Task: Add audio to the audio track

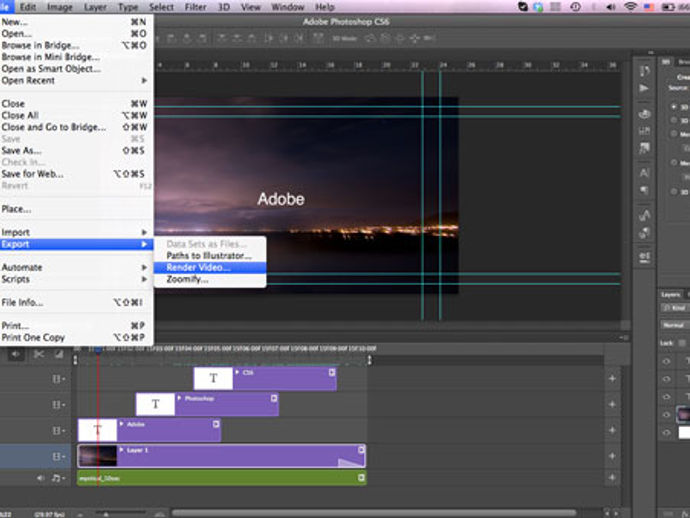Action: pyautogui.click(x=612, y=478)
